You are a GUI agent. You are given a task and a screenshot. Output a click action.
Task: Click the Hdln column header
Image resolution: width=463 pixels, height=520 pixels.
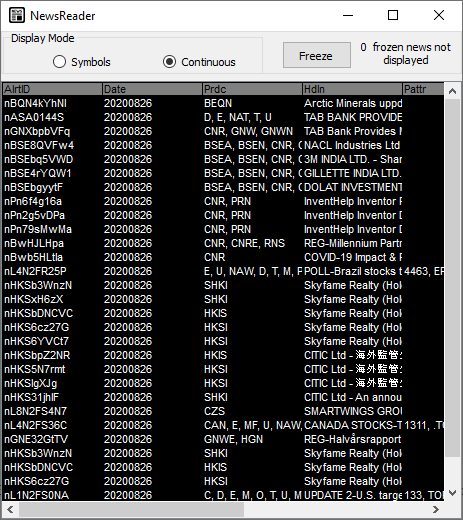(x=352, y=89)
